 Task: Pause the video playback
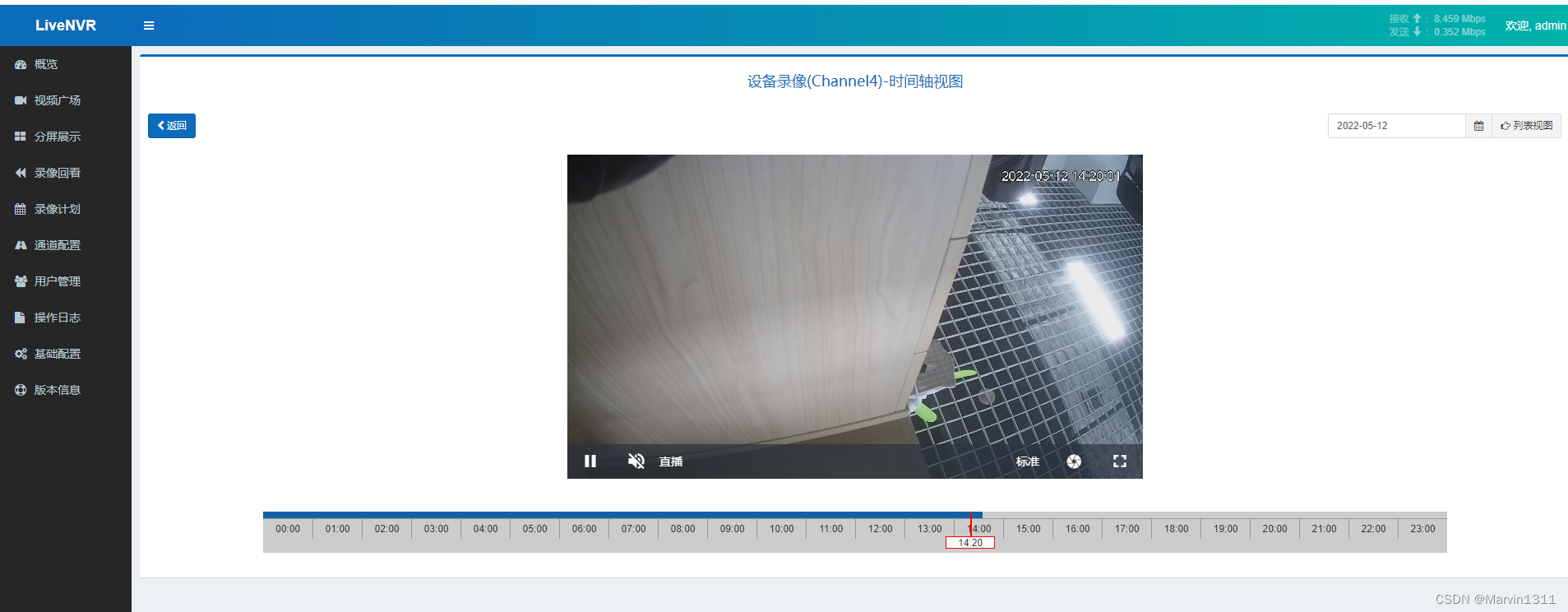[590, 461]
